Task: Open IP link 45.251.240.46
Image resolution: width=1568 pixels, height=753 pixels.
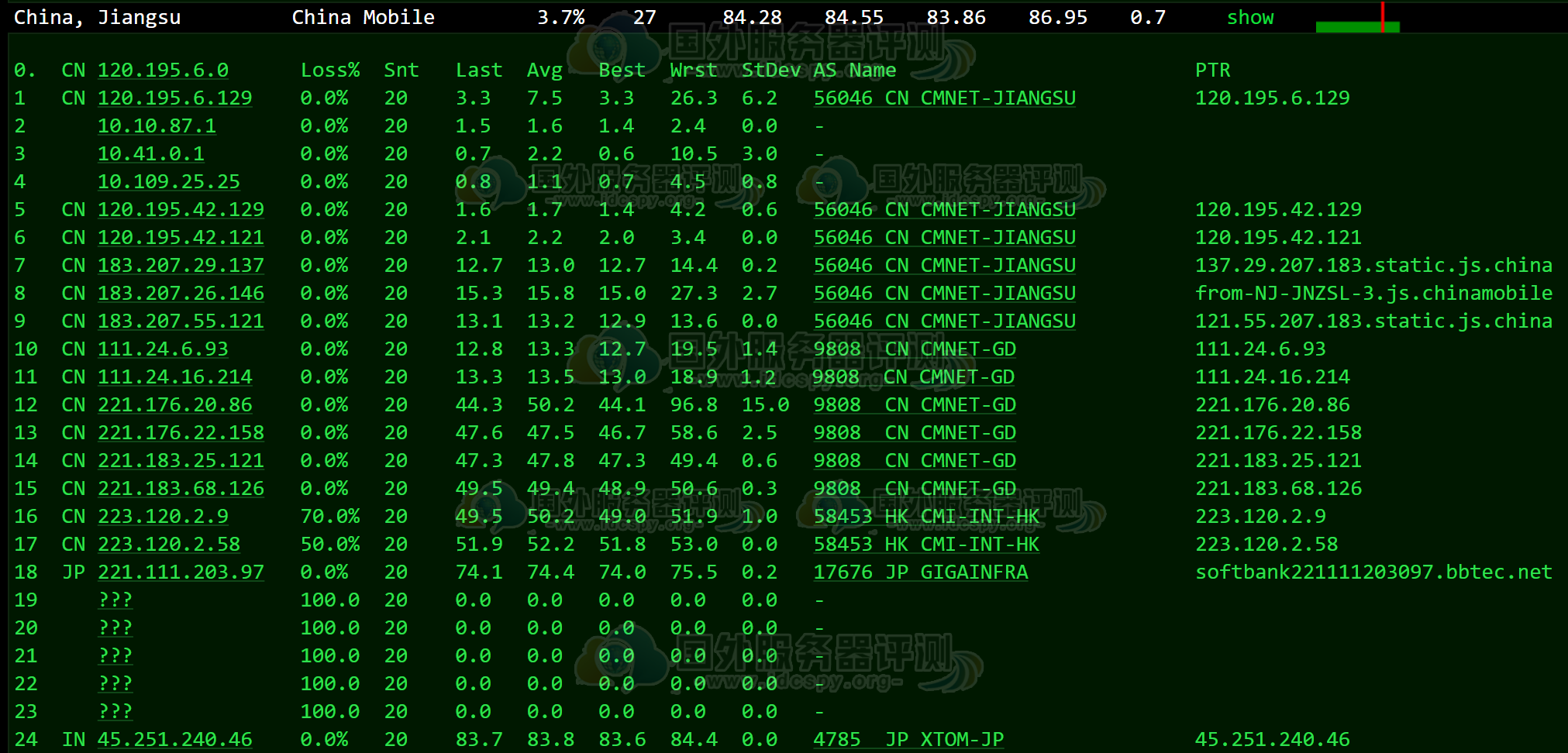Action: point(174,739)
